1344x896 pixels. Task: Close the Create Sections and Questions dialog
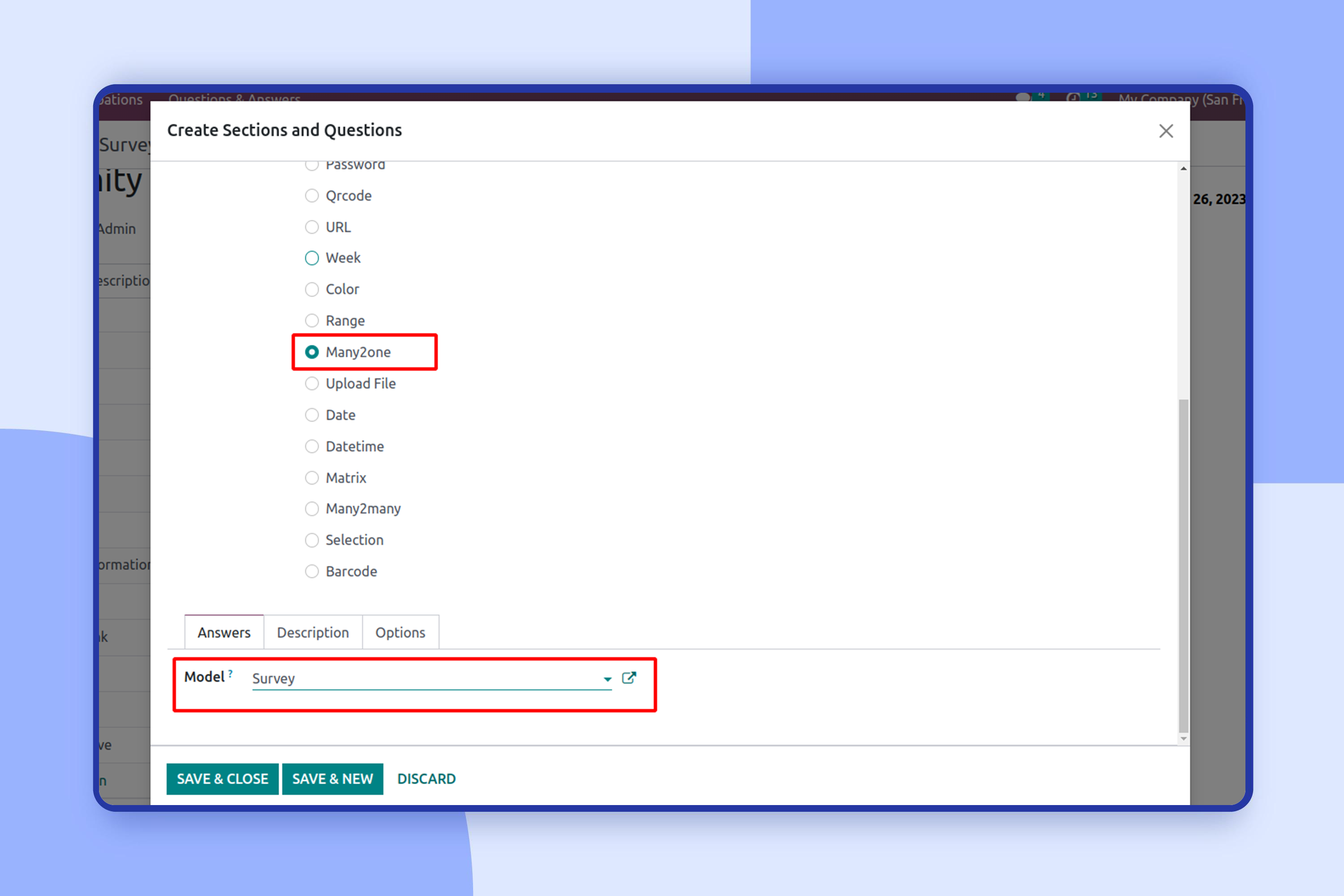pos(1166,131)
